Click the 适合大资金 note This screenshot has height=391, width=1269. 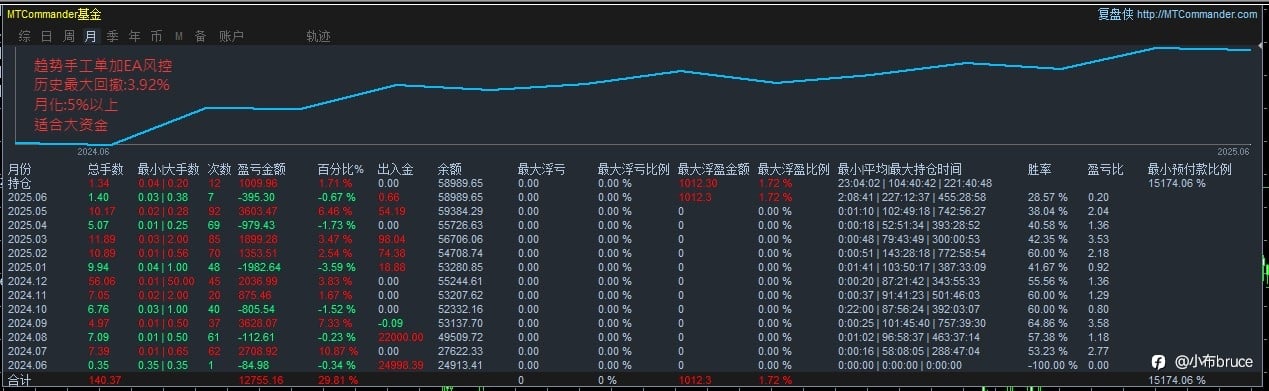71,125
